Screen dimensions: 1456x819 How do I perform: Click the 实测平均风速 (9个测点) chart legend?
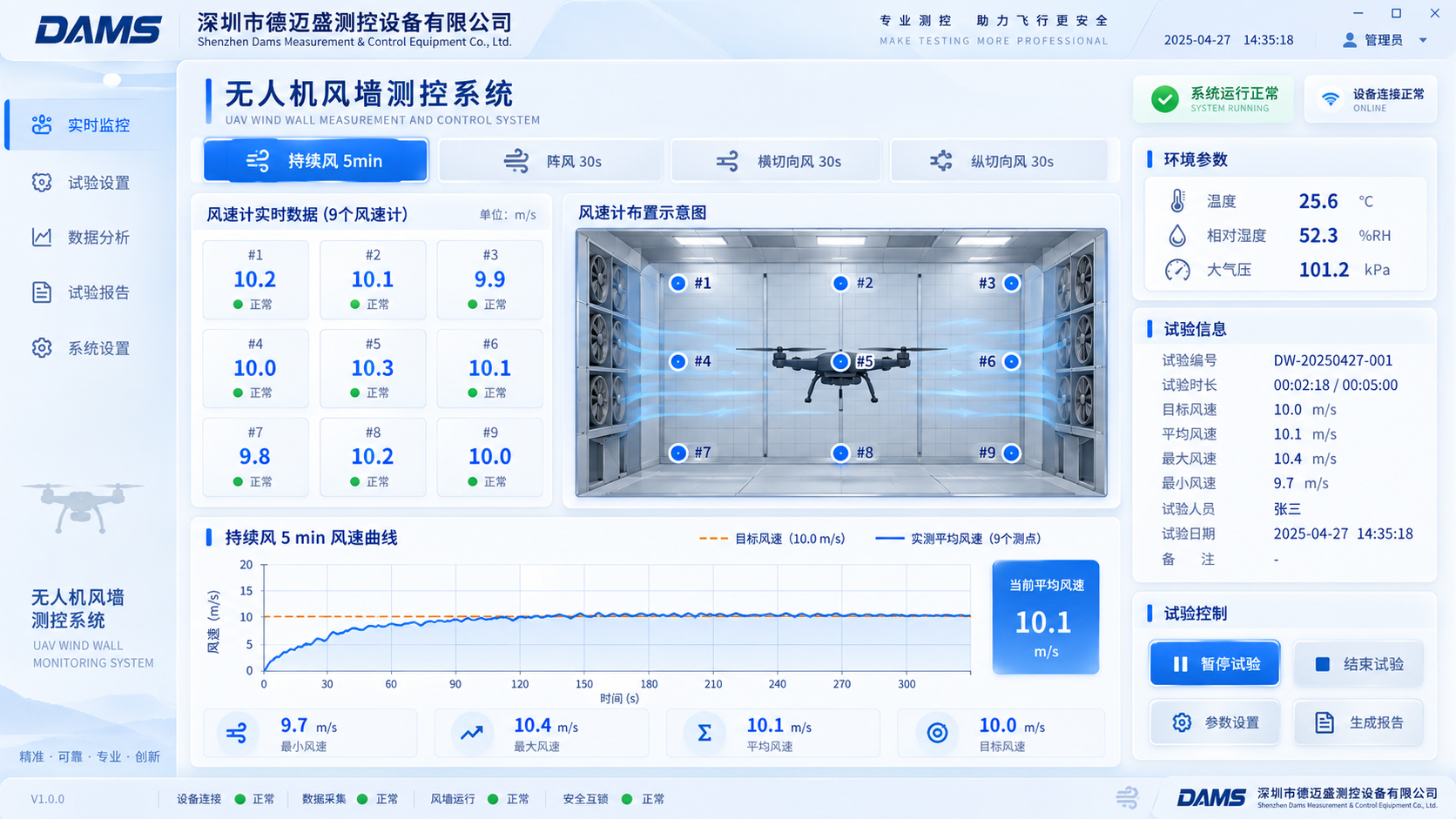coord(958,539)
